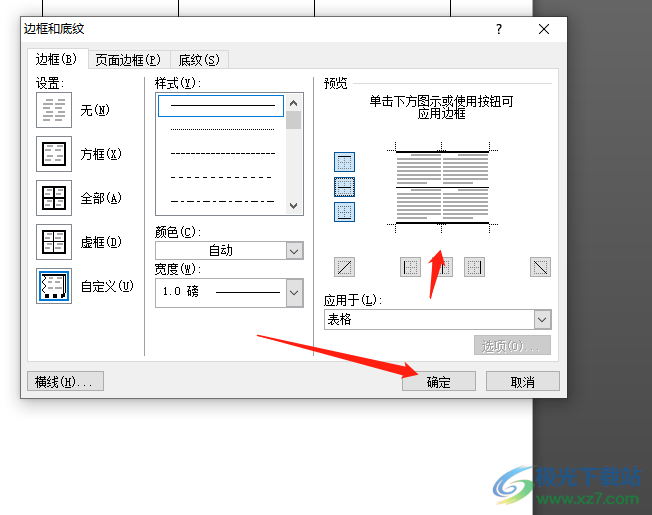The image size is (652, 515).
Task: Open the 底纹(S) shading tab
Action: pyautogui.click(x=199, y=60)
